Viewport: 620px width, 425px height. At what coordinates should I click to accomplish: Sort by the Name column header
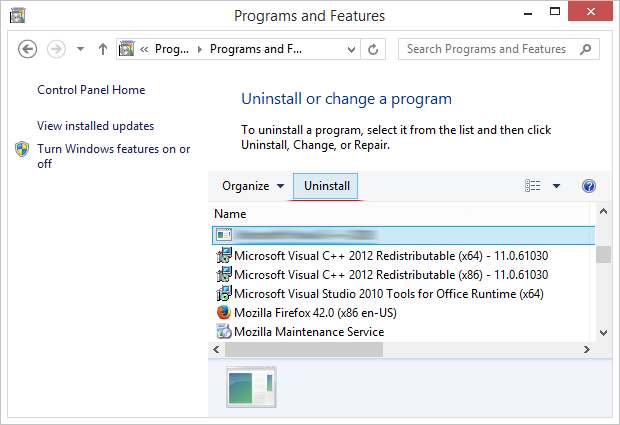[230, 214]
